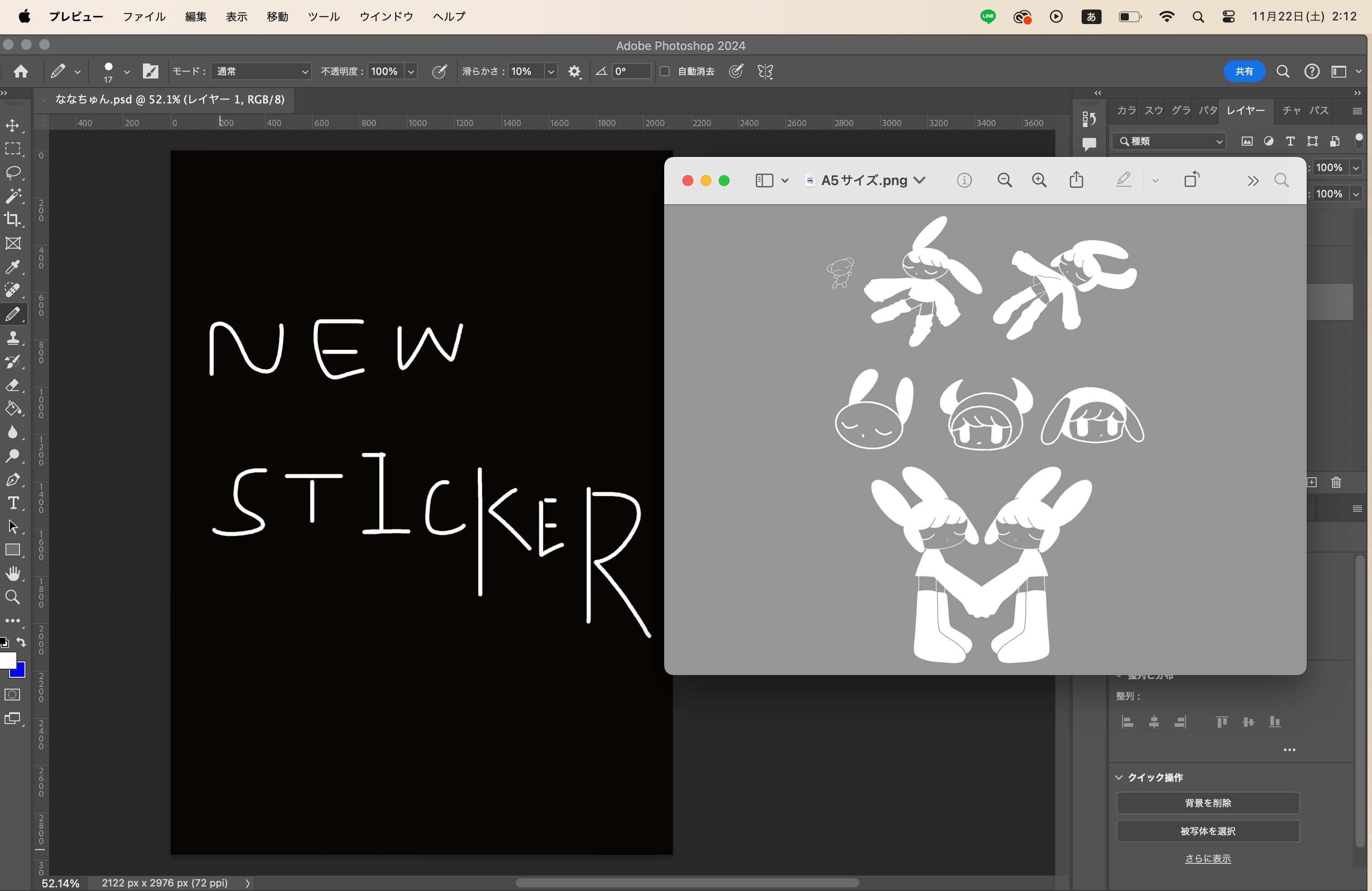Screen dimensions: 1372x891
Task: Select the Crop tool
Action: (x=13, y=220)
